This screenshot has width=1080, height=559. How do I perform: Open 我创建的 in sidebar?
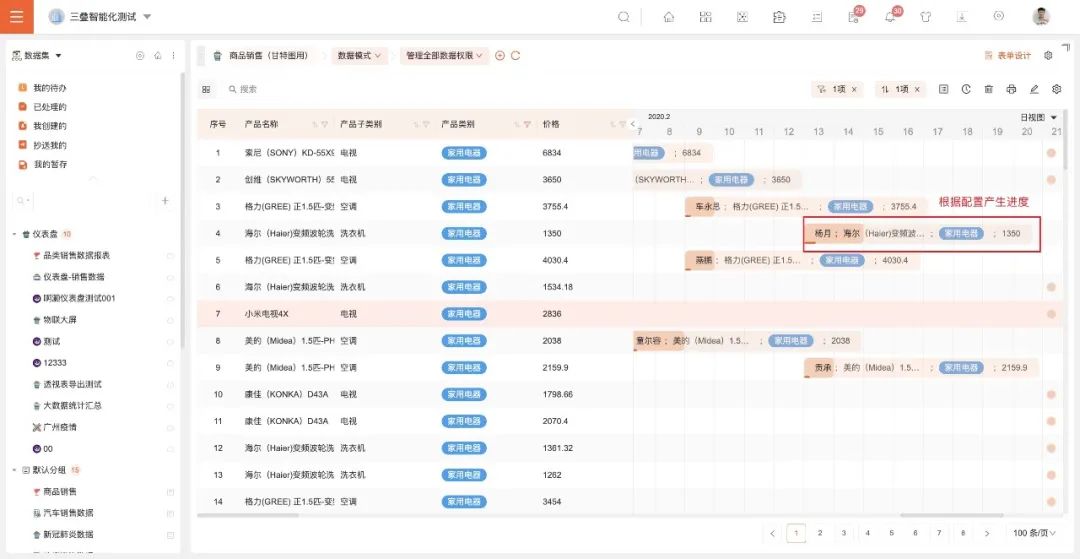(x=50, y=127)
